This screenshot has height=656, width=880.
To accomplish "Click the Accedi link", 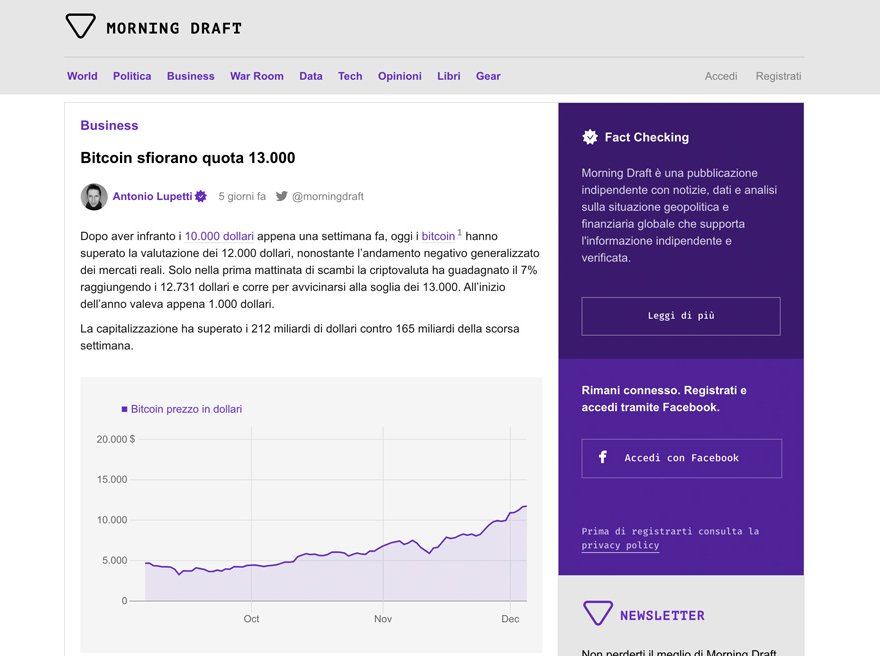I will (x=721, y=76).
